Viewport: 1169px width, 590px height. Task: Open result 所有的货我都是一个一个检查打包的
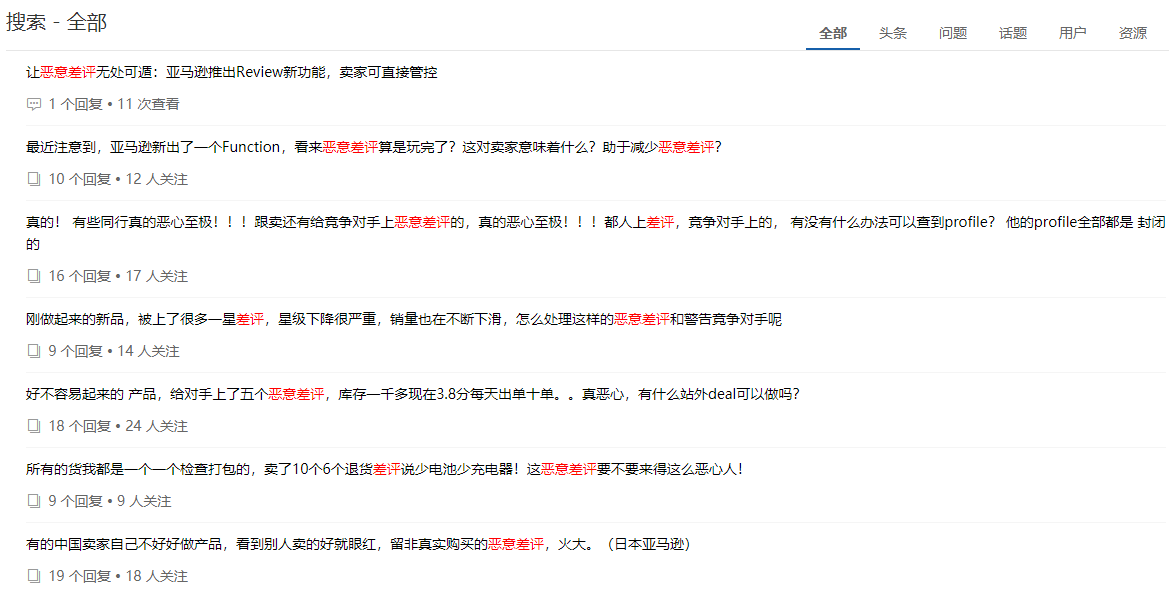pos(385,469)
